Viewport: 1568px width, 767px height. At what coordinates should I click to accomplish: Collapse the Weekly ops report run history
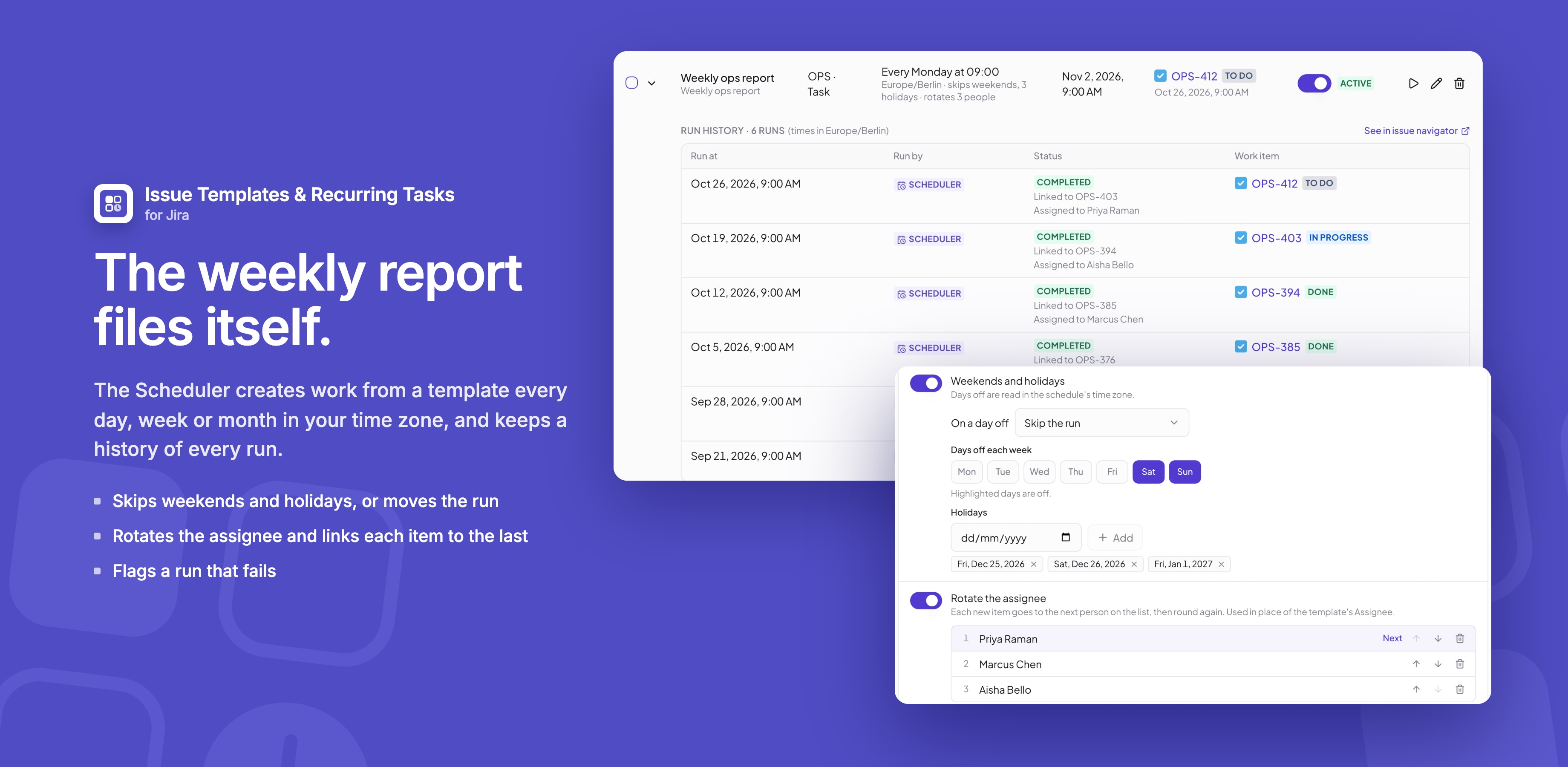pyautogui.click(x=652, y=84)
